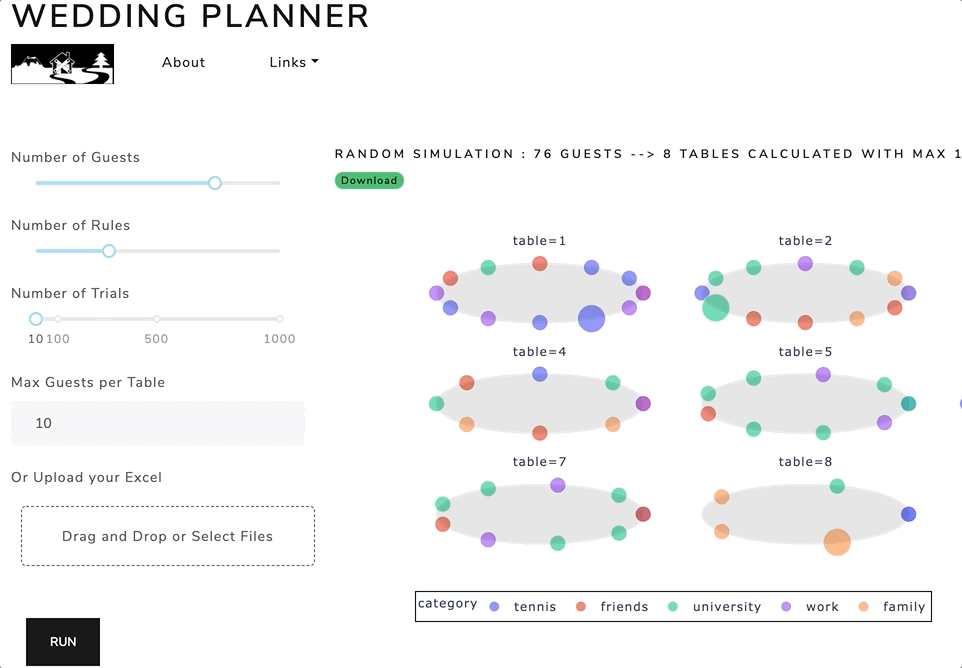Click the large family guest at table 8
The width and height of the screenshot is (962, 668).
coord(837,542)
